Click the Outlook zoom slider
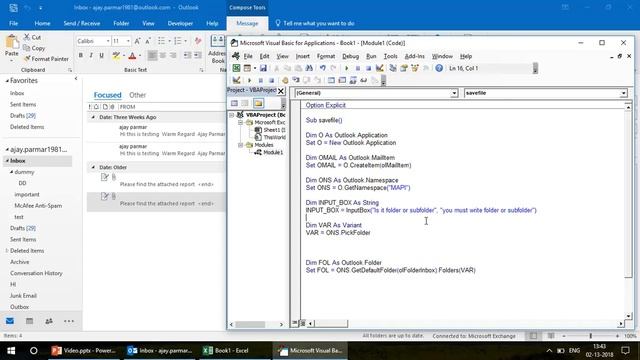 click(x=590, y=336)
